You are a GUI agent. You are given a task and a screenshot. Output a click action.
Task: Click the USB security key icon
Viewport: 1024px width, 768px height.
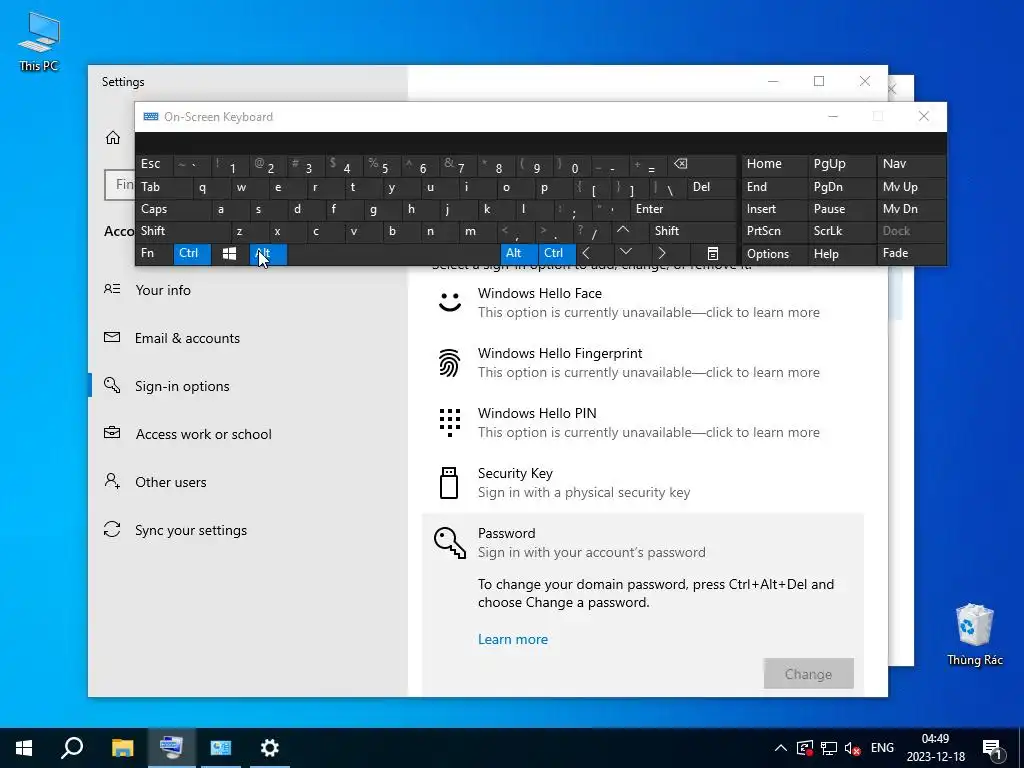click(x=449, y=483)
